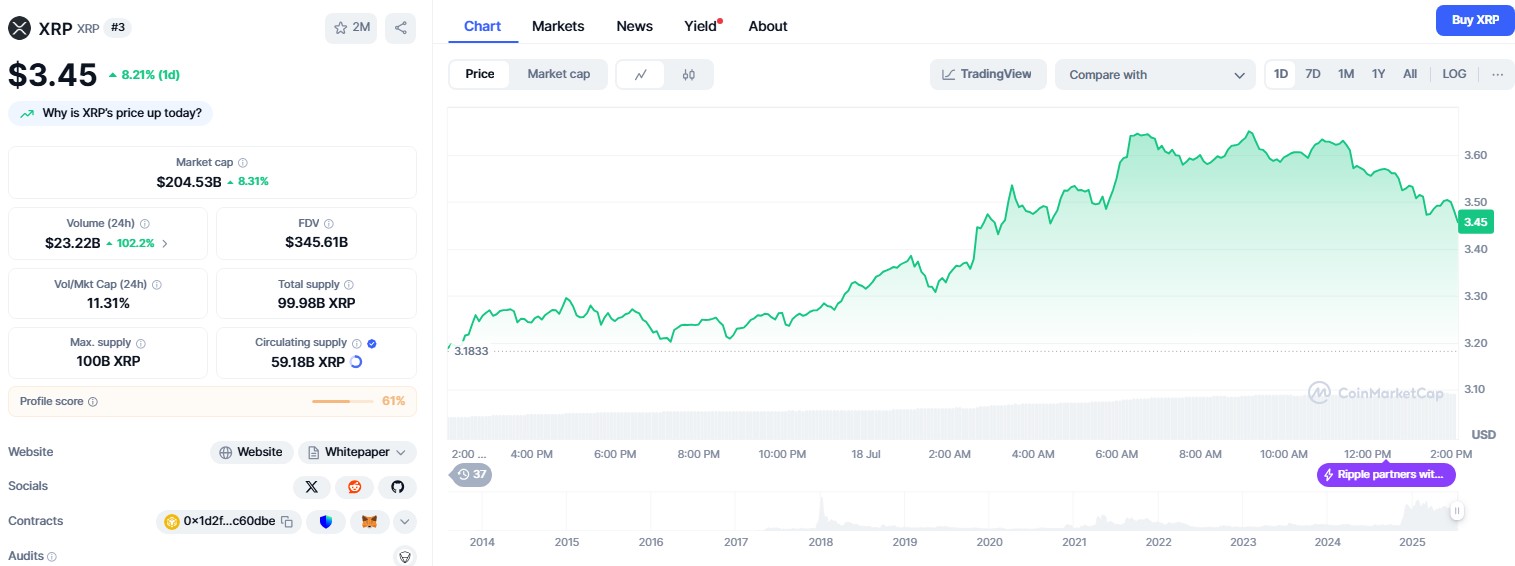The width and height of the screenshot is (1515, 566).
Task: Open the Compare with dropdown
Action: pyautogui.click(x=1154, y=74)
